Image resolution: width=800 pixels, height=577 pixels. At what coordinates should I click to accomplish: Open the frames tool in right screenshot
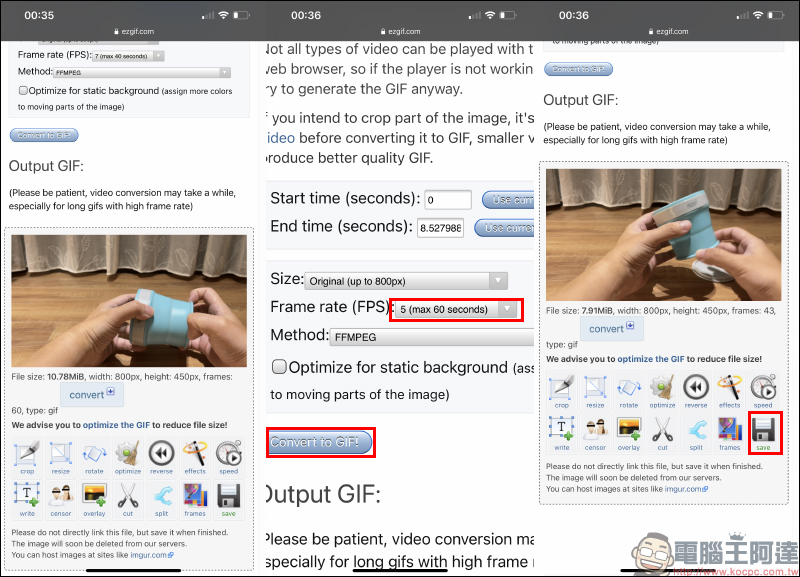click(x=730, y=433)
